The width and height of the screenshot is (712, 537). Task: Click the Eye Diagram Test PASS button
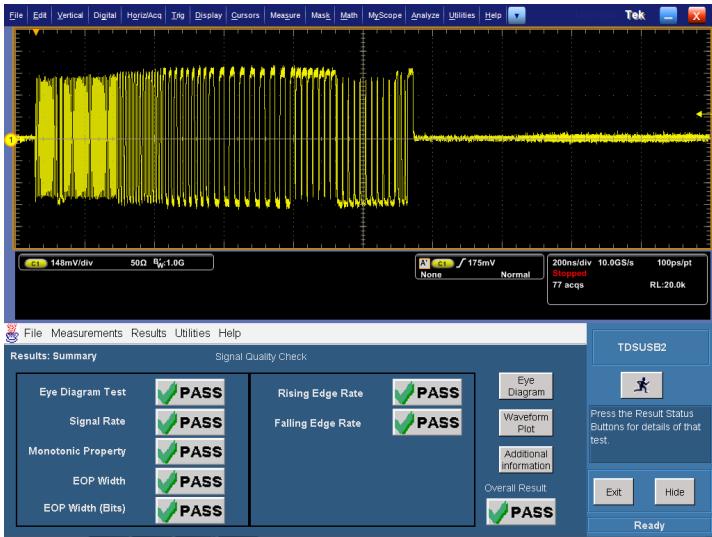tap(190, 392)
